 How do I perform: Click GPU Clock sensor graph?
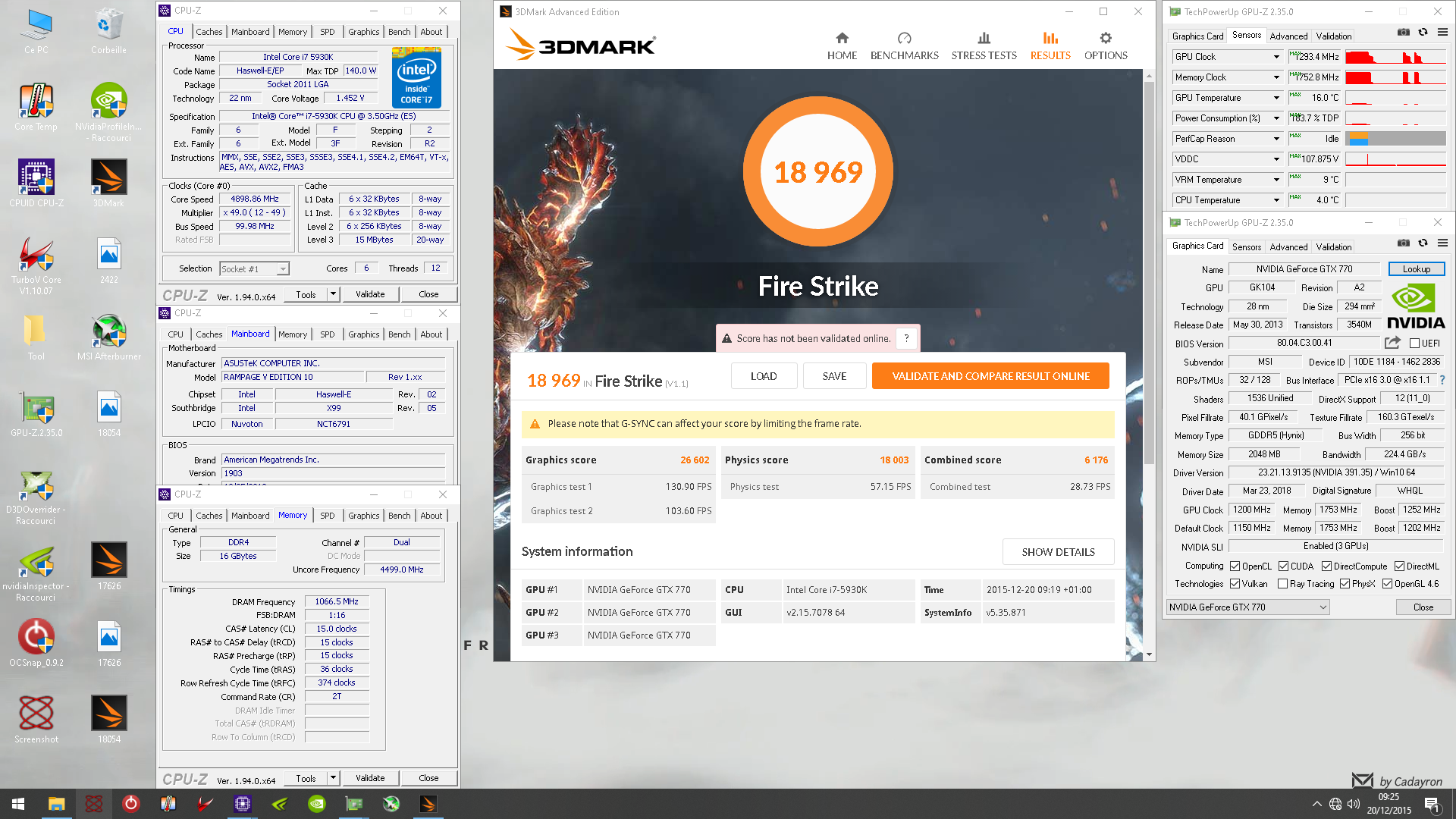click(1395, 57)
